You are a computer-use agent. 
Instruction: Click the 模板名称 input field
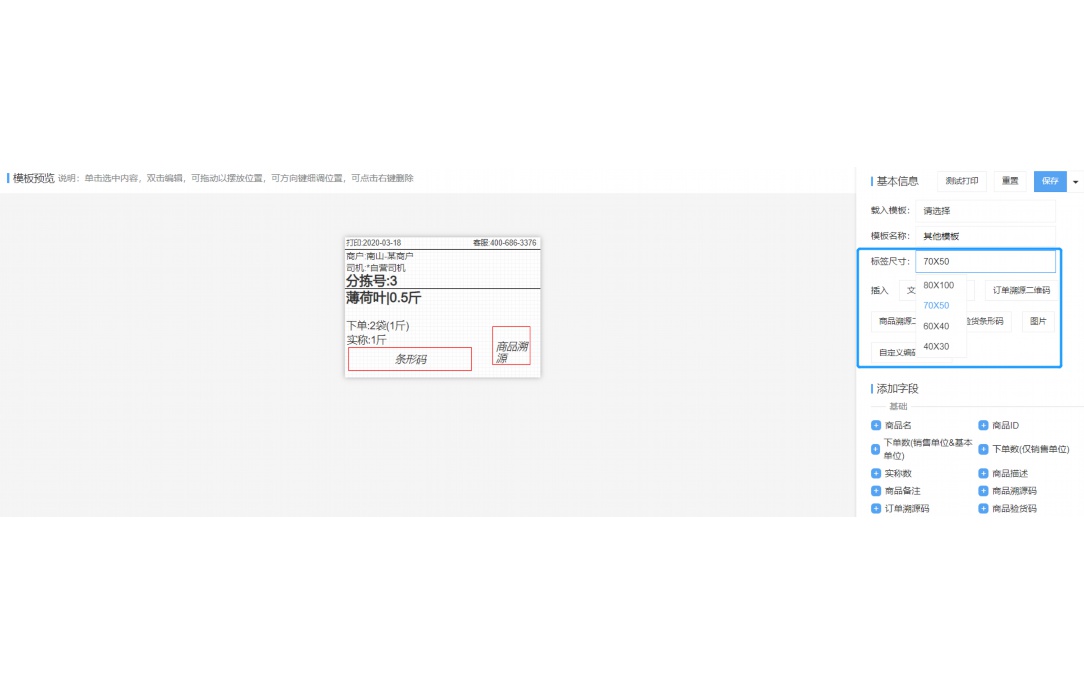tap(984, 237)
